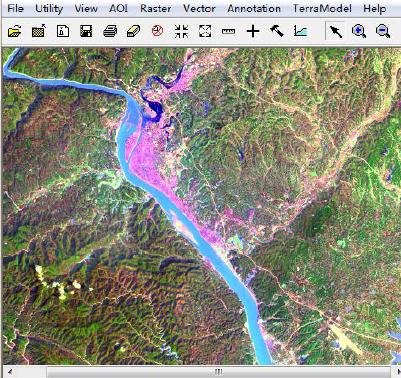Select the arrow pointer tool
Screen dimensions: 401x378
pos(336,31)
